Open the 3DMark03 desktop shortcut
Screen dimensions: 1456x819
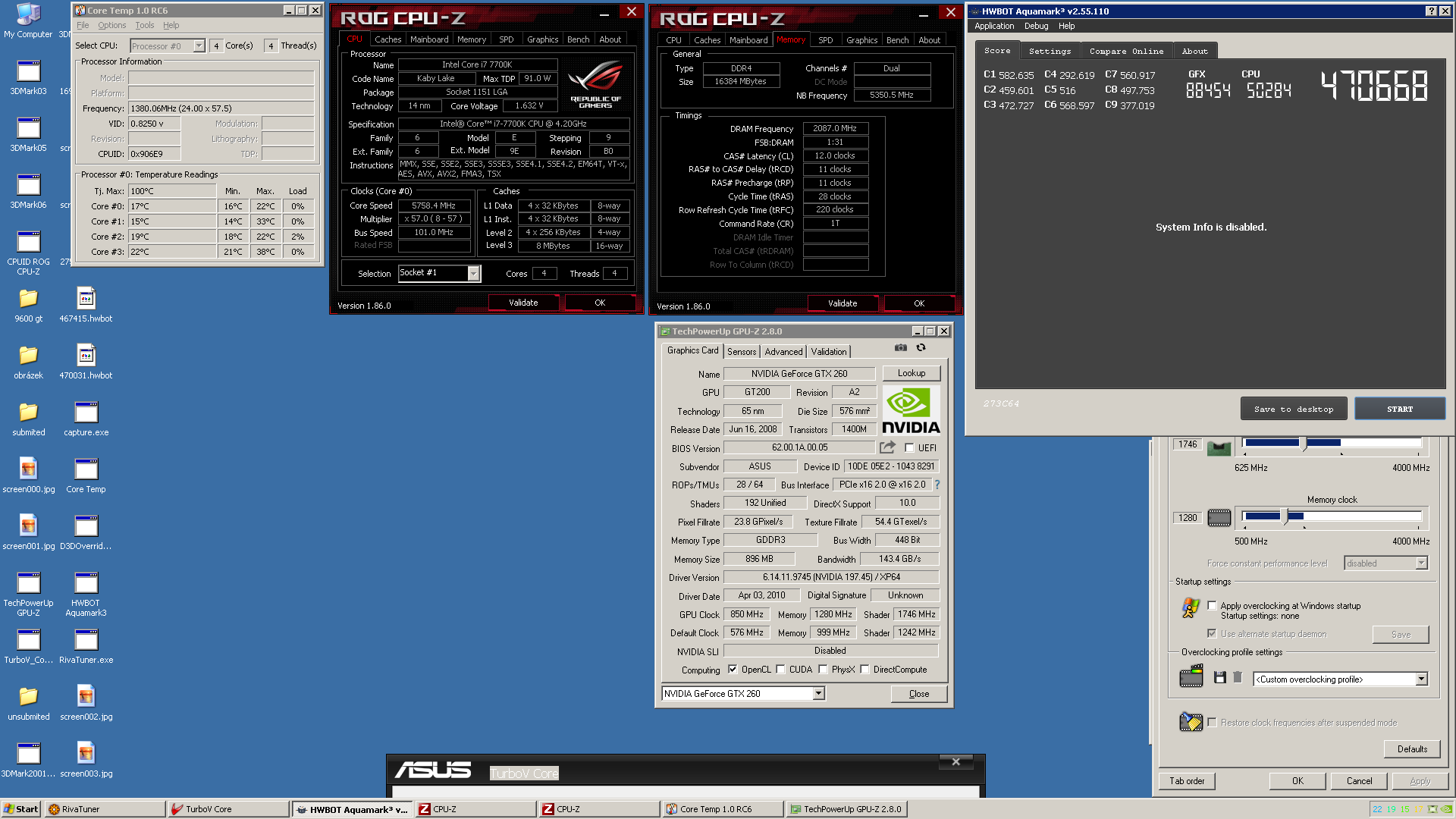[x=29, y=77]
